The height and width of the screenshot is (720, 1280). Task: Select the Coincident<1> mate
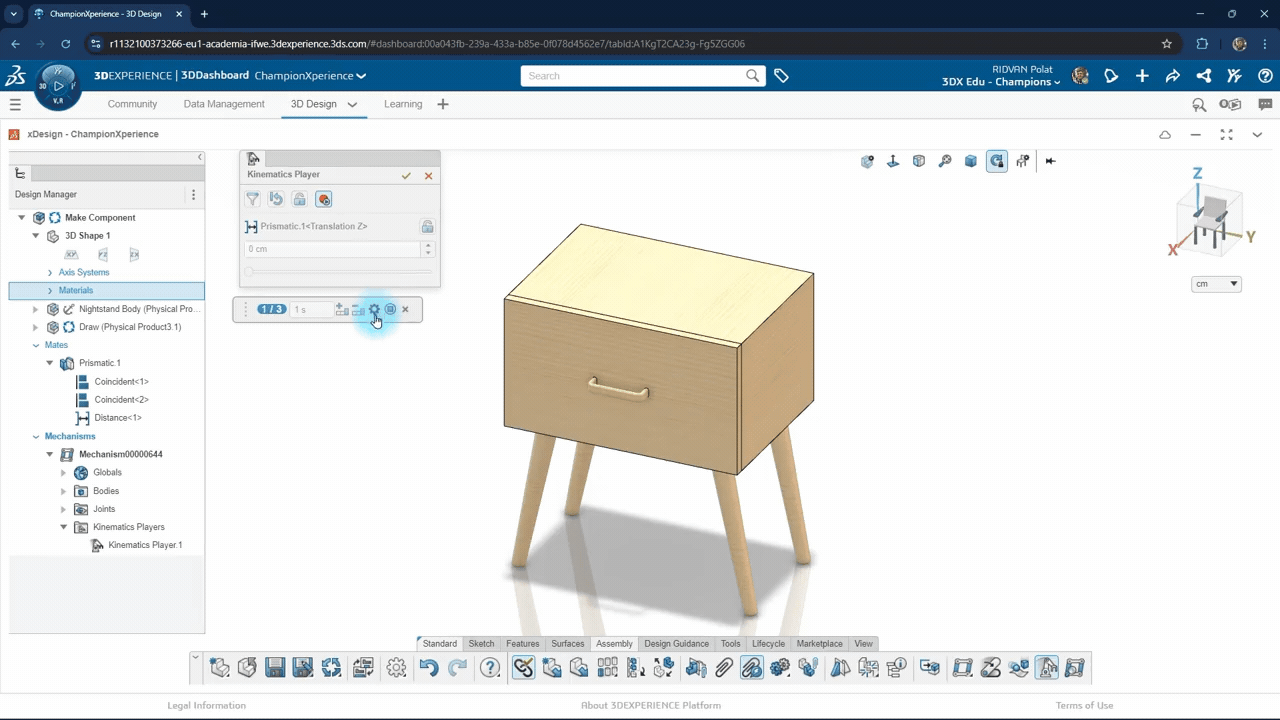coord(121,382)
